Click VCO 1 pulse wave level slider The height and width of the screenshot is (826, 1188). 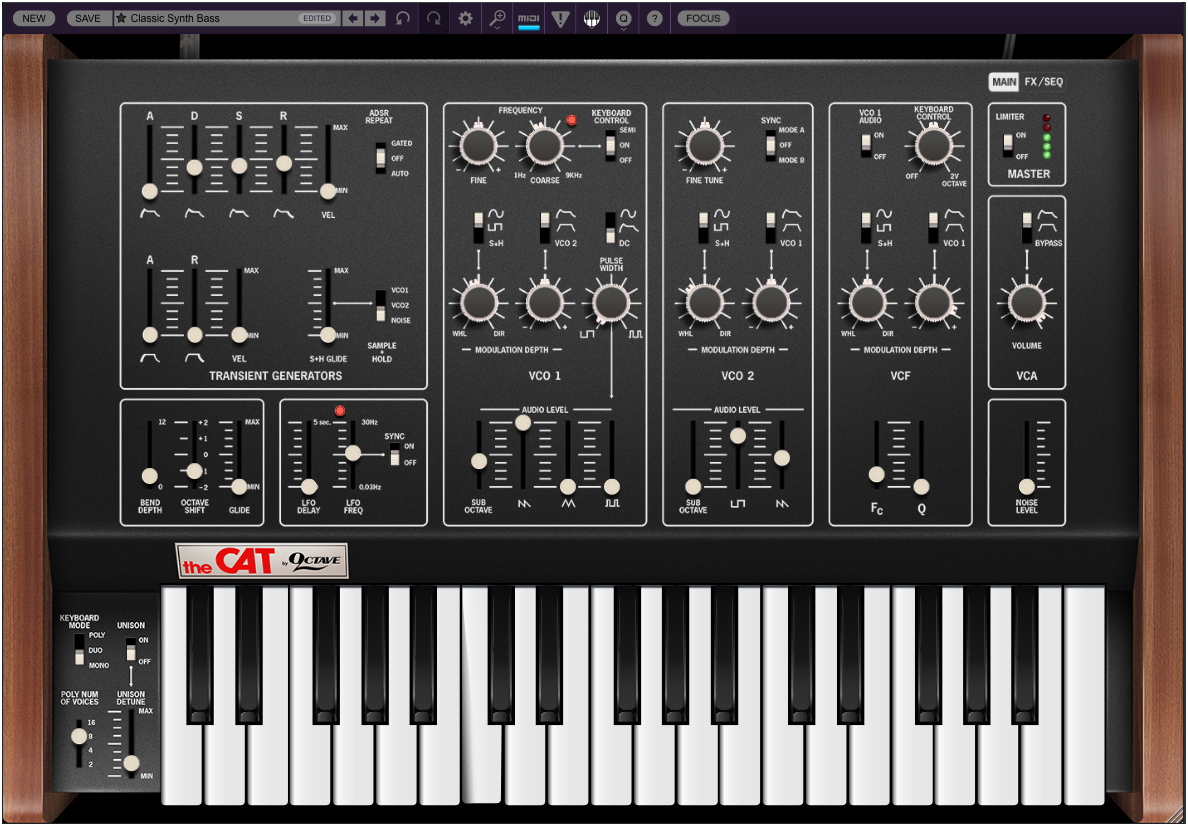(611, 487)
